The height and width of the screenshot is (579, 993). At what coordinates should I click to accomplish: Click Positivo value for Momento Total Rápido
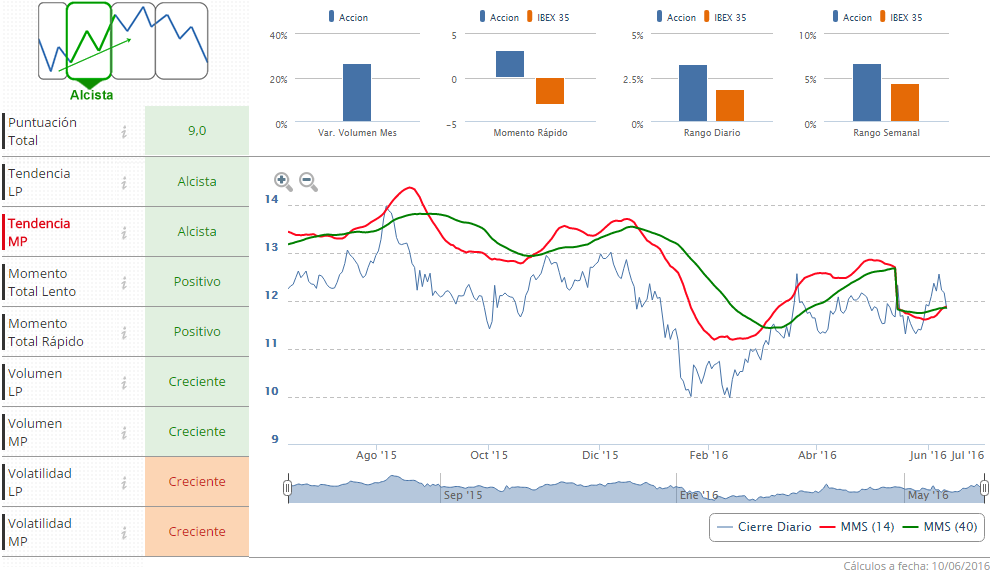pyautogui.click(x=197, y=332)
